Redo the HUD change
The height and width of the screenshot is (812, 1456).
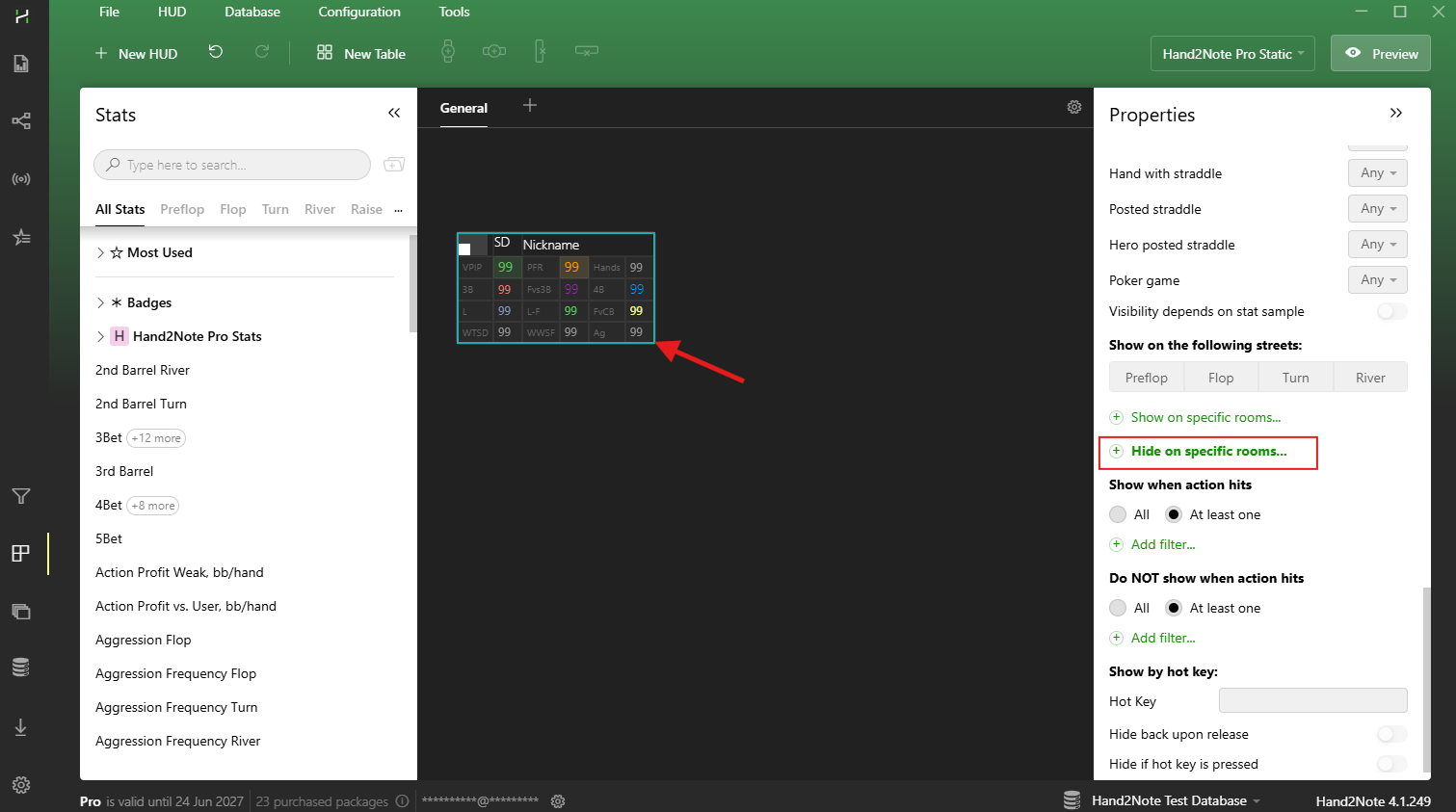262,52
